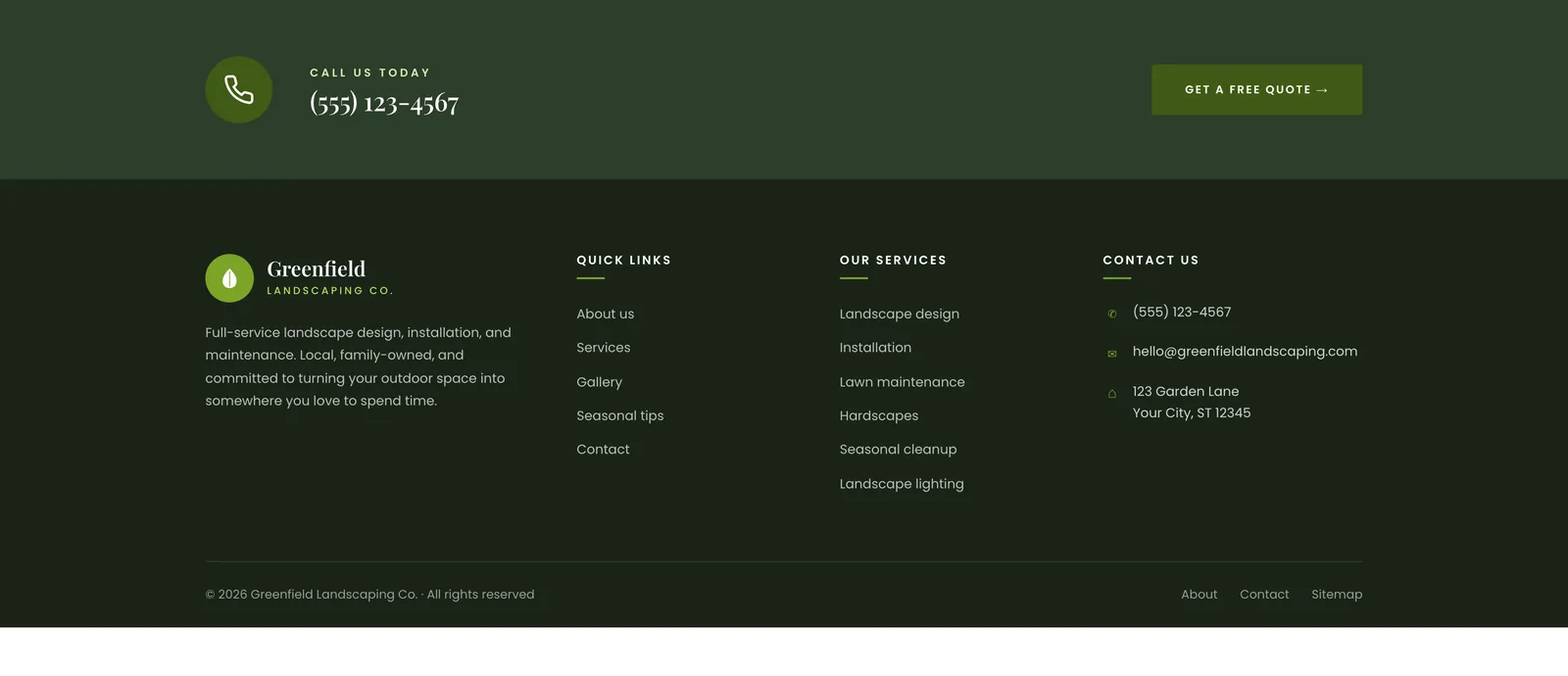Open the Sitemap link
The image size is (1568, 676).
pos(1337,595)
